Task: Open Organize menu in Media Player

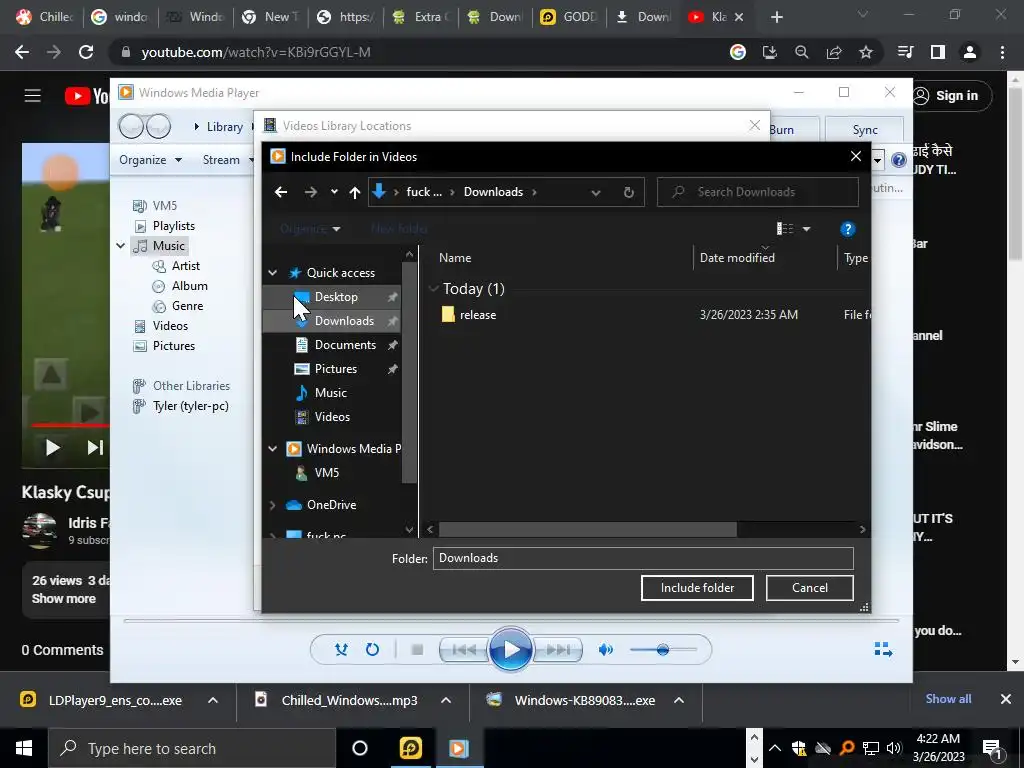Action: [150, 160]
